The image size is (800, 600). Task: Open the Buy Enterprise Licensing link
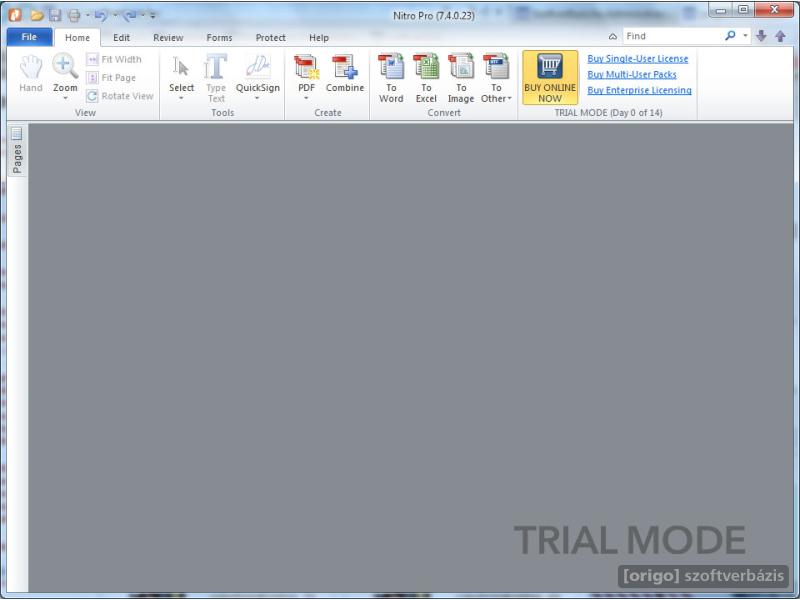click(x=639, y=90)
